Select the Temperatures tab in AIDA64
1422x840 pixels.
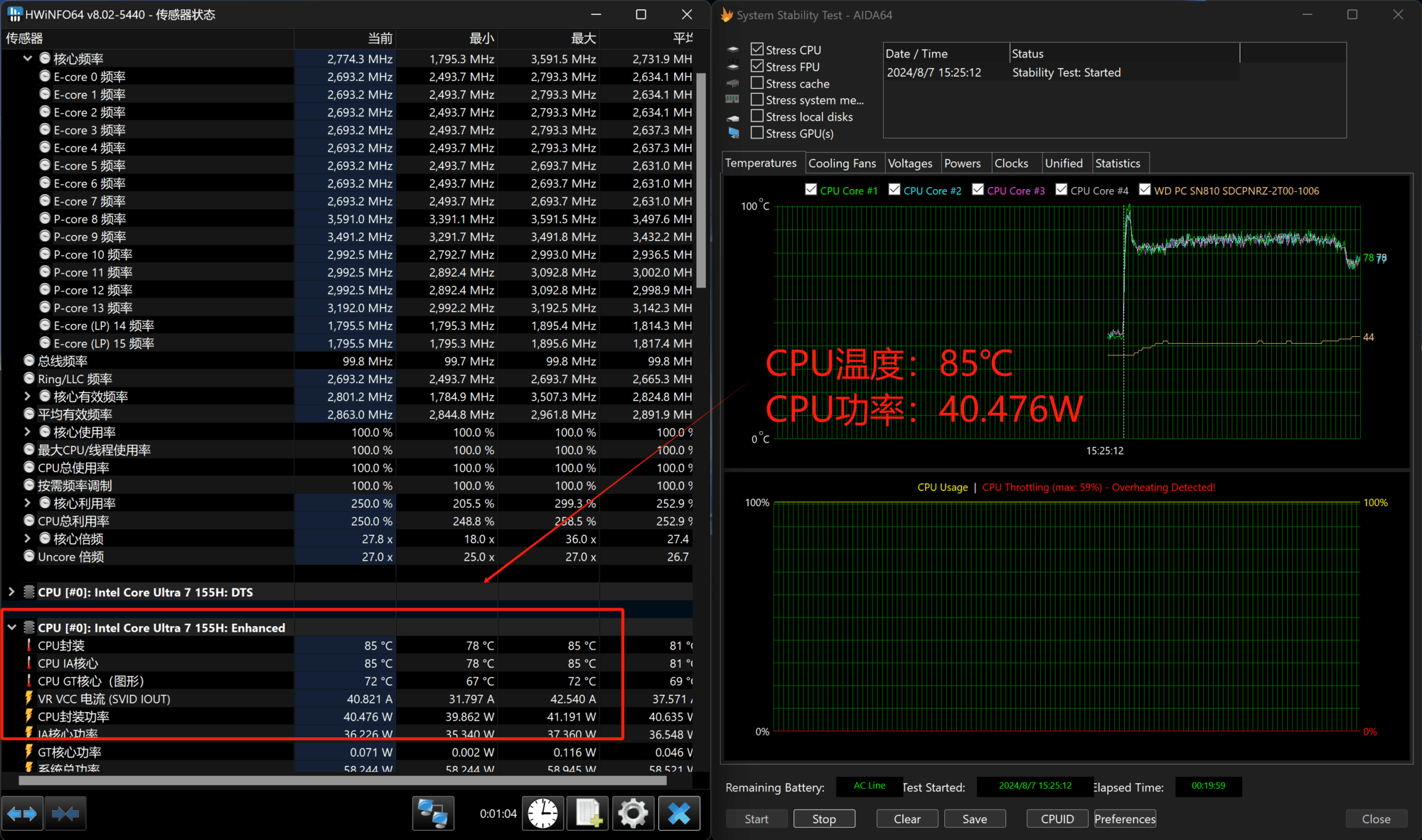tap(759, 162)
